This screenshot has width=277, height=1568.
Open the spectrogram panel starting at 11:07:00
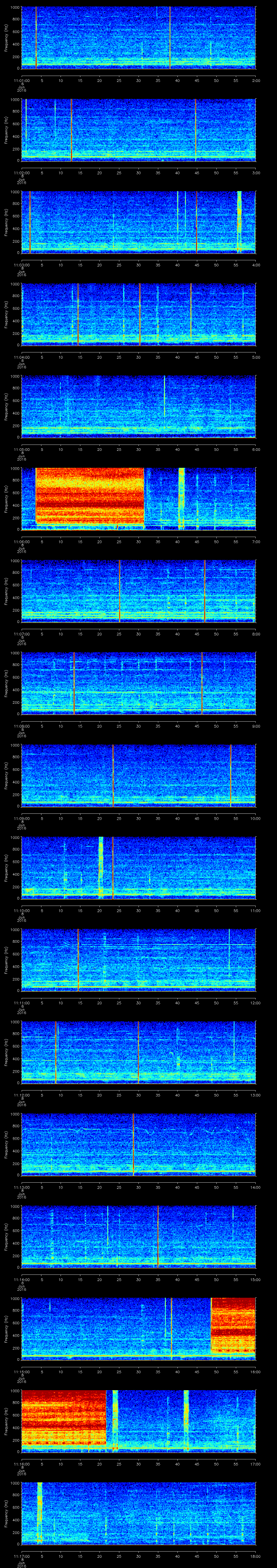(x=139, y=591)
